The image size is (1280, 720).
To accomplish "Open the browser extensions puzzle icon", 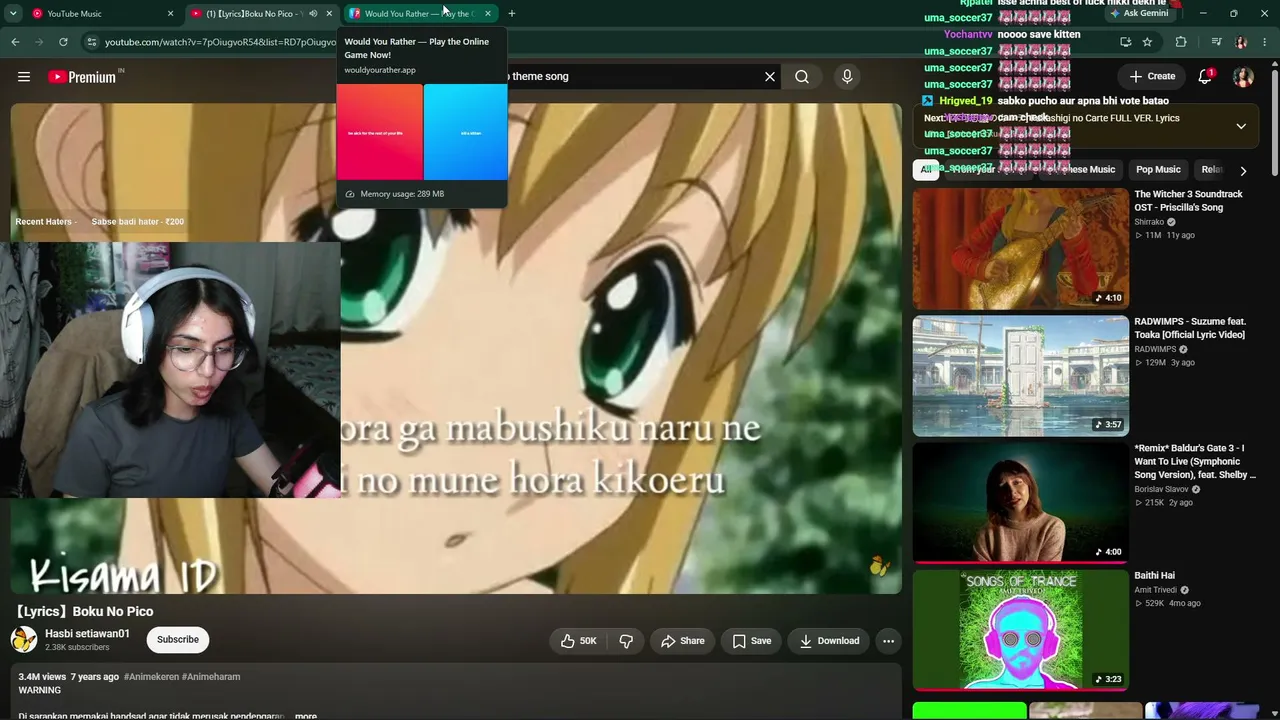I will (1181, 42).
